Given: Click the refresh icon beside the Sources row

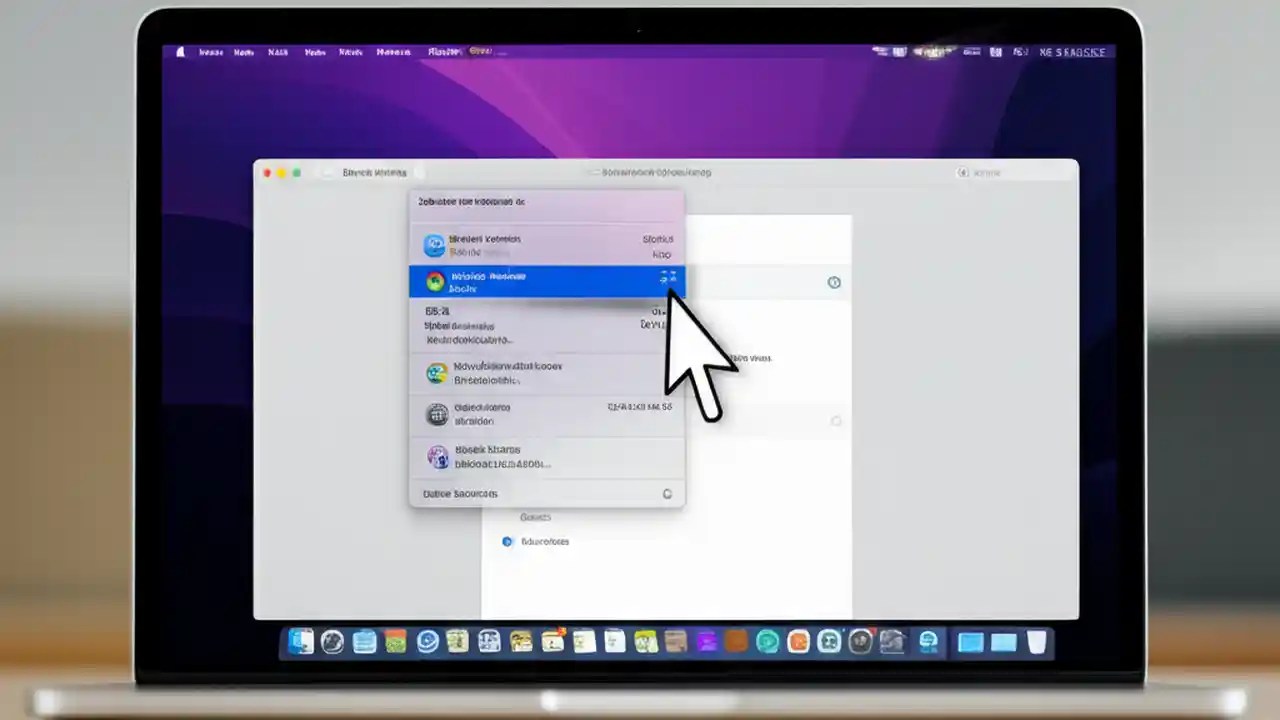Looking at the screenshot, I should click(667, 493).
